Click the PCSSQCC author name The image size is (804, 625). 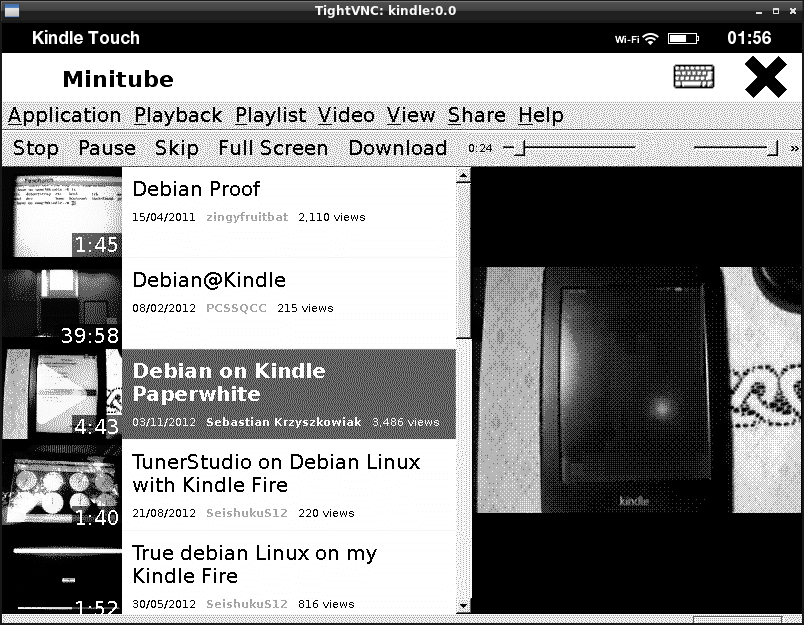click(x=236, y=308)
